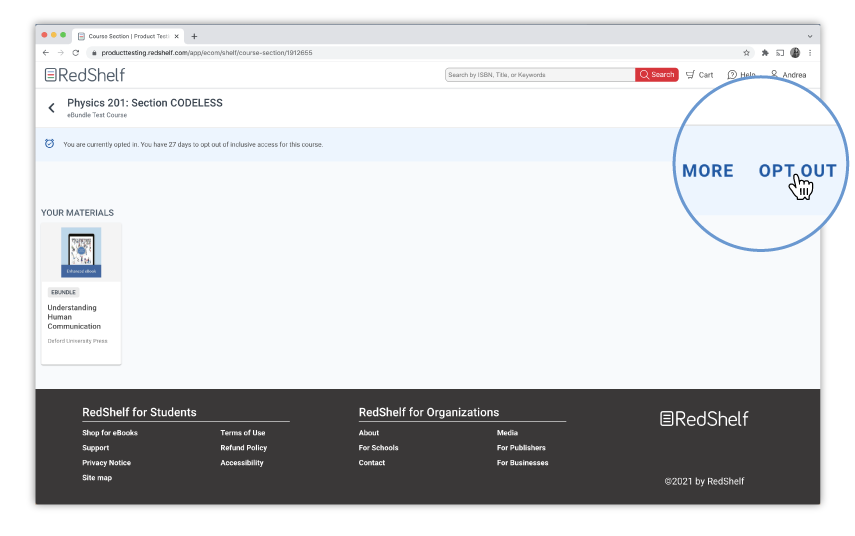Open the Terms of Use footer link

coord(243,433)
